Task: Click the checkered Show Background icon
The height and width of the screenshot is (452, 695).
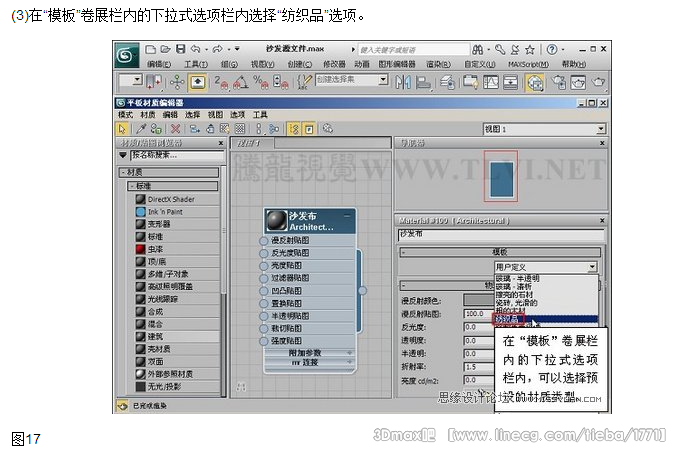Action: point(240,129)
